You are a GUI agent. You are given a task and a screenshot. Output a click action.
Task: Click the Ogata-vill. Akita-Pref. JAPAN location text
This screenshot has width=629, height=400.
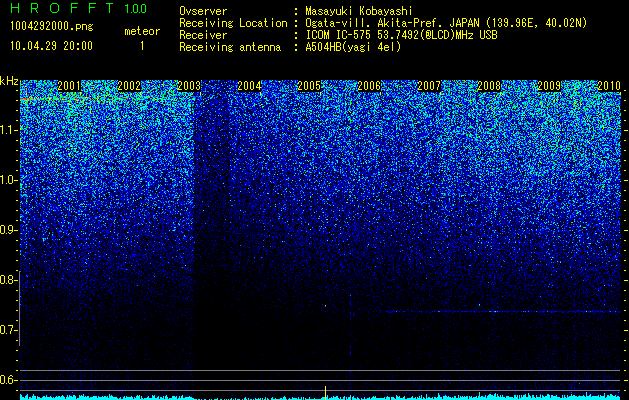446,23
